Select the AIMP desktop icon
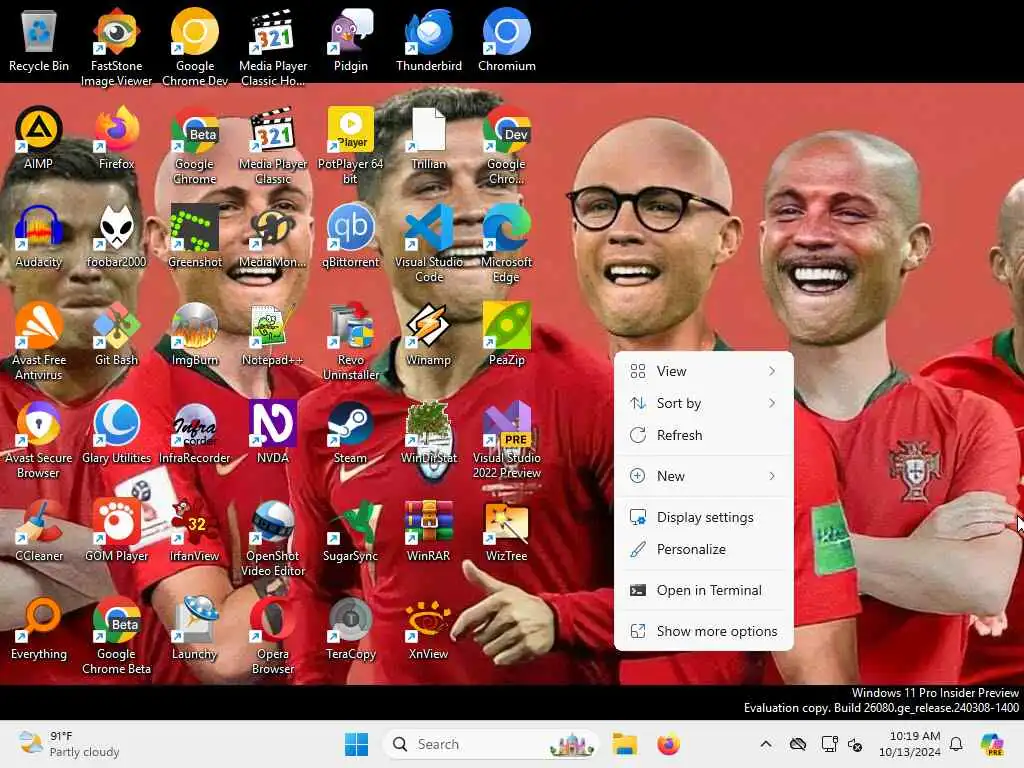Viewport: 1024px width, 768px height. pyautogui.click(x=39, y=138)
